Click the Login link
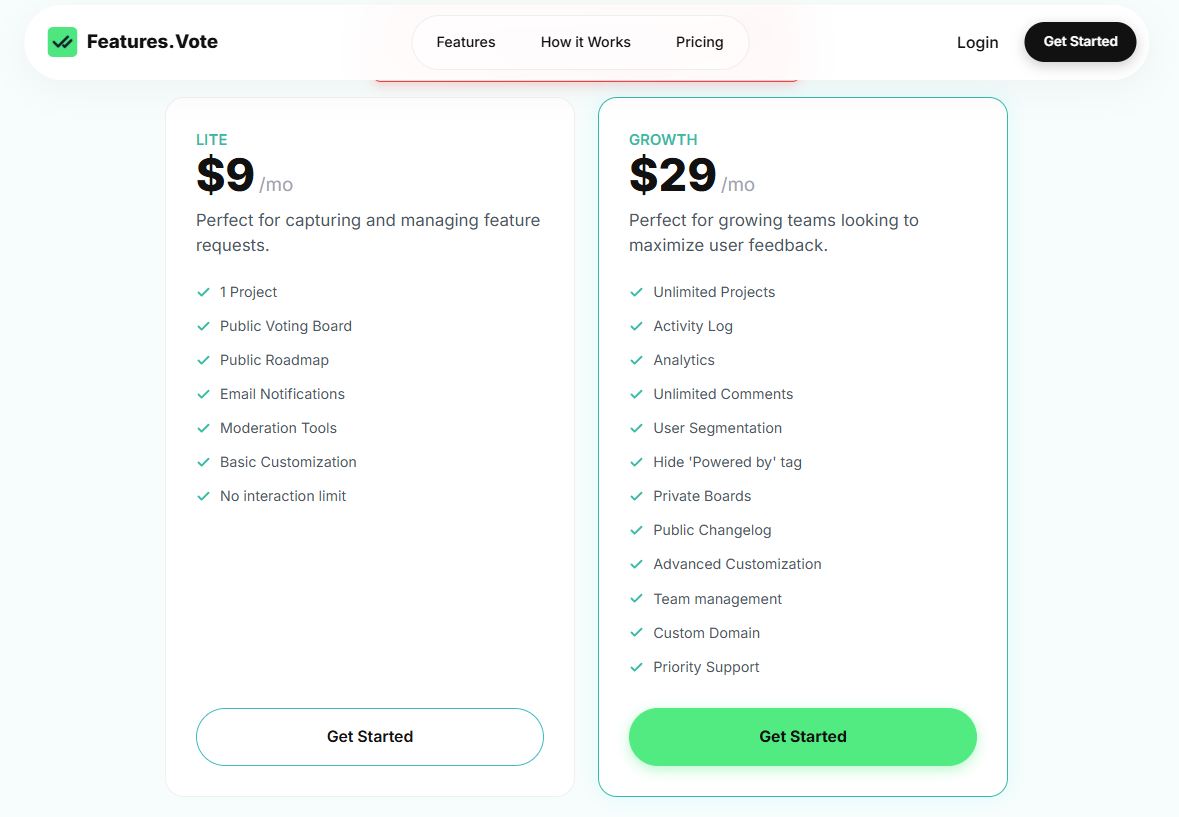1179x817 pixels. point(977,42)
